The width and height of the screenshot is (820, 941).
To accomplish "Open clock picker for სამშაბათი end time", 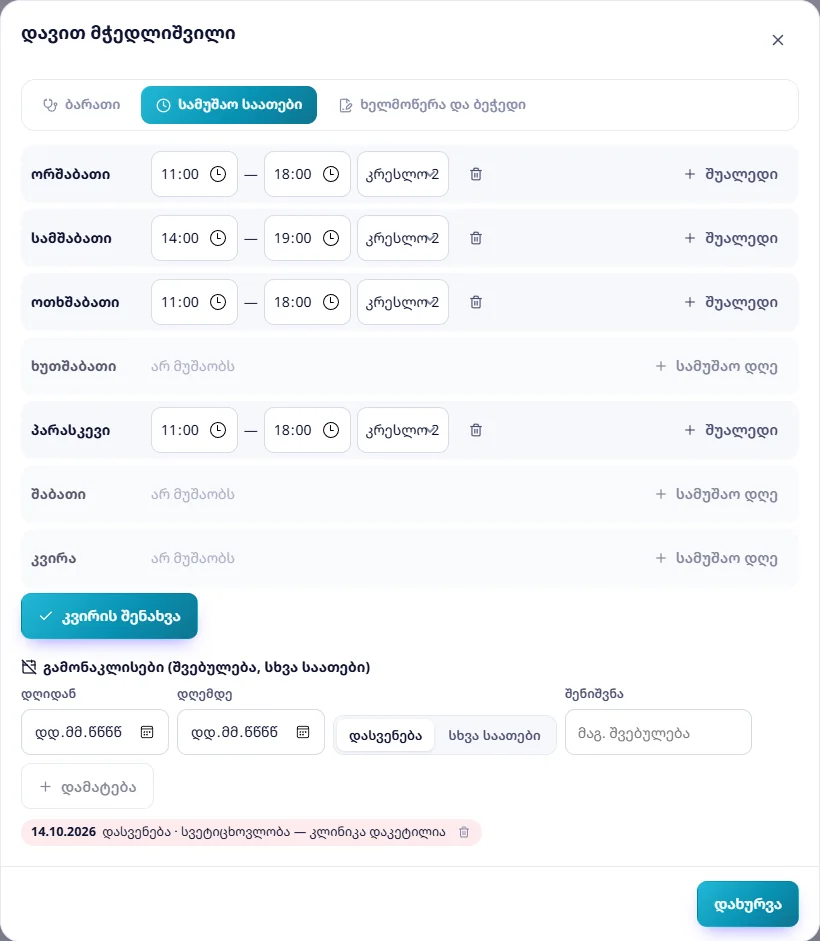I will click(331, 238).
